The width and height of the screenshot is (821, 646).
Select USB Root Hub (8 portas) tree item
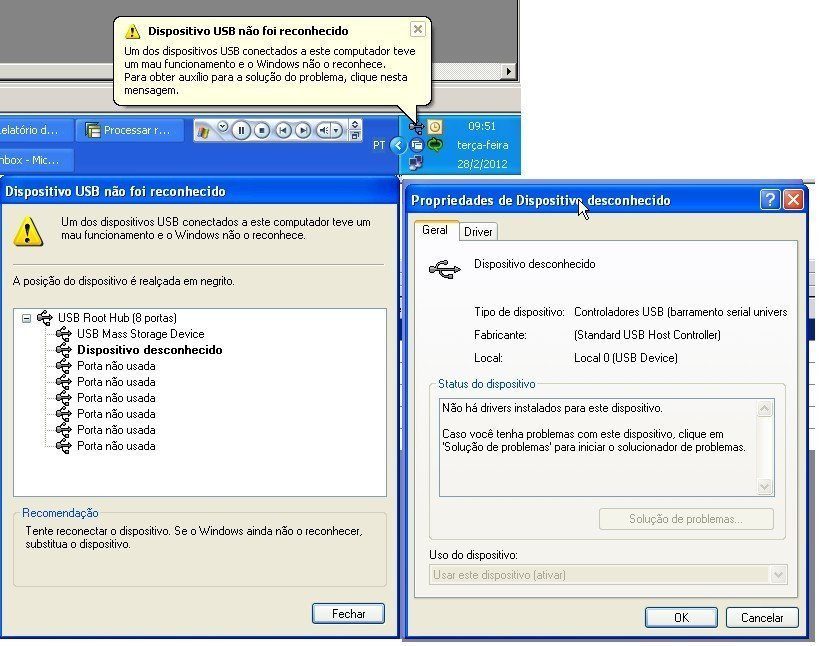click(x=117, y=318)
